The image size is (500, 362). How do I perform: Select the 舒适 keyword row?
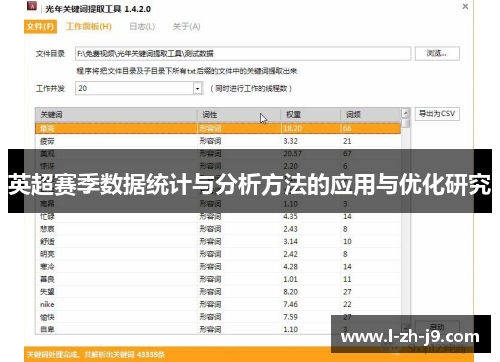(x=218, y=241)
